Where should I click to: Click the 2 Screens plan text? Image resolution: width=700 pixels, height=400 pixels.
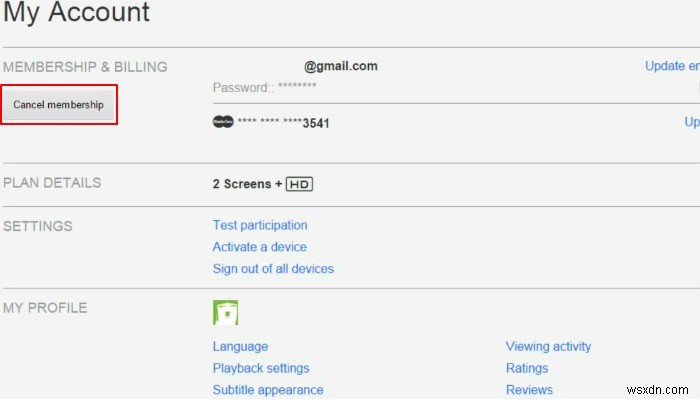[241, 184]
